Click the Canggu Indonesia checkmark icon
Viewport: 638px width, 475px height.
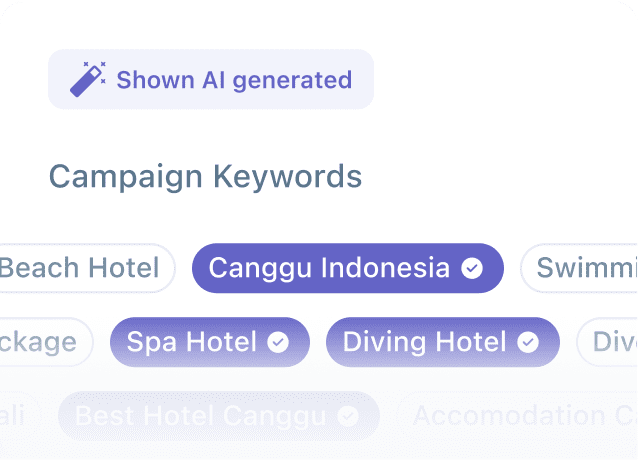pyautogui.click(x=472, y=268)
